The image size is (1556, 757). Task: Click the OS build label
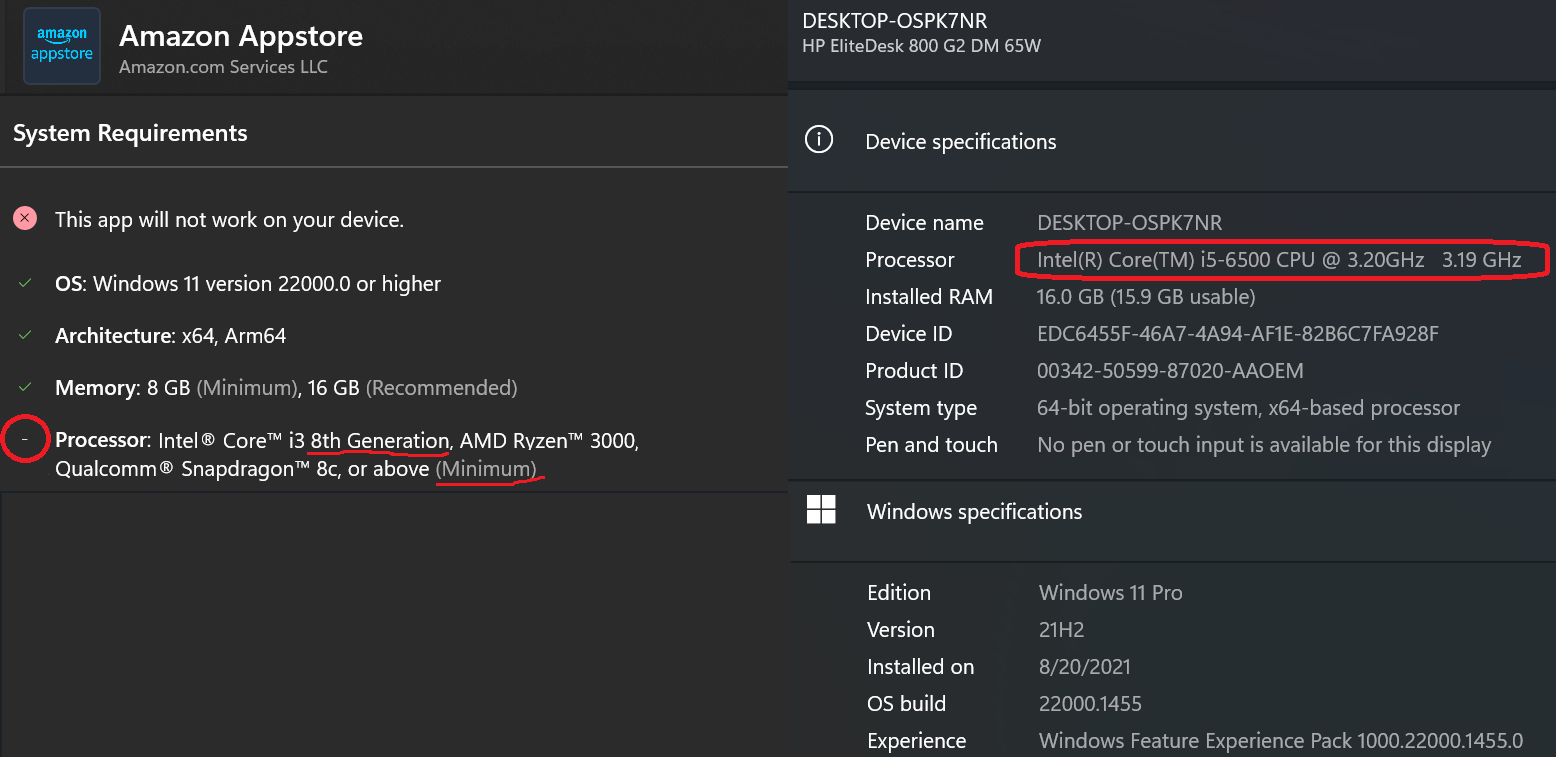(x=908, y=704)
